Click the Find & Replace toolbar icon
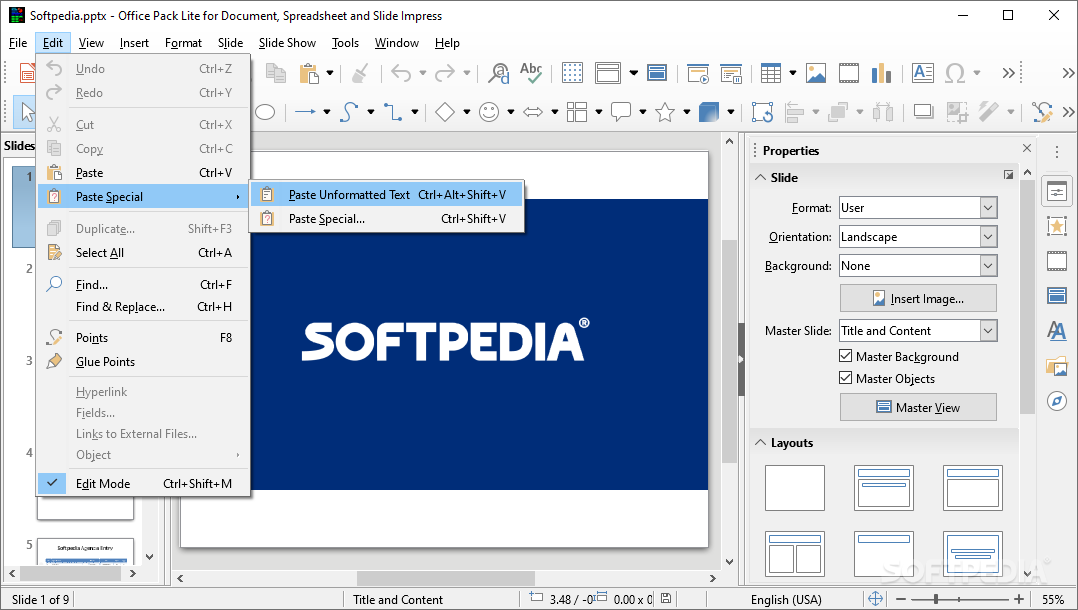The height and width of the screenshot is (610, 1078). coord(498,72)
